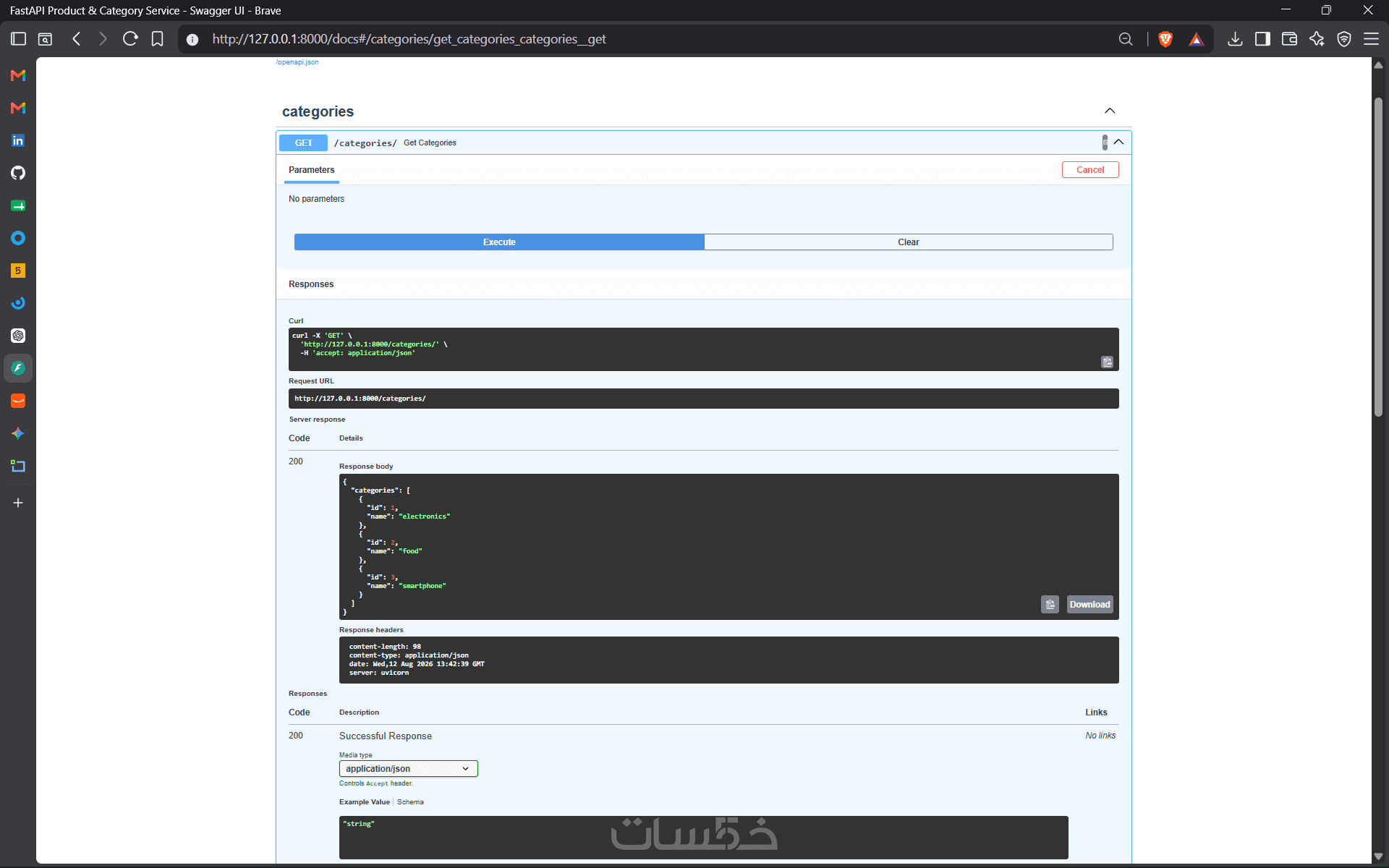The height and width of the screenshot is (868, 1389).
Task: Click the page vertical scrollbar thumb
Action: [x=1378, y=258]
